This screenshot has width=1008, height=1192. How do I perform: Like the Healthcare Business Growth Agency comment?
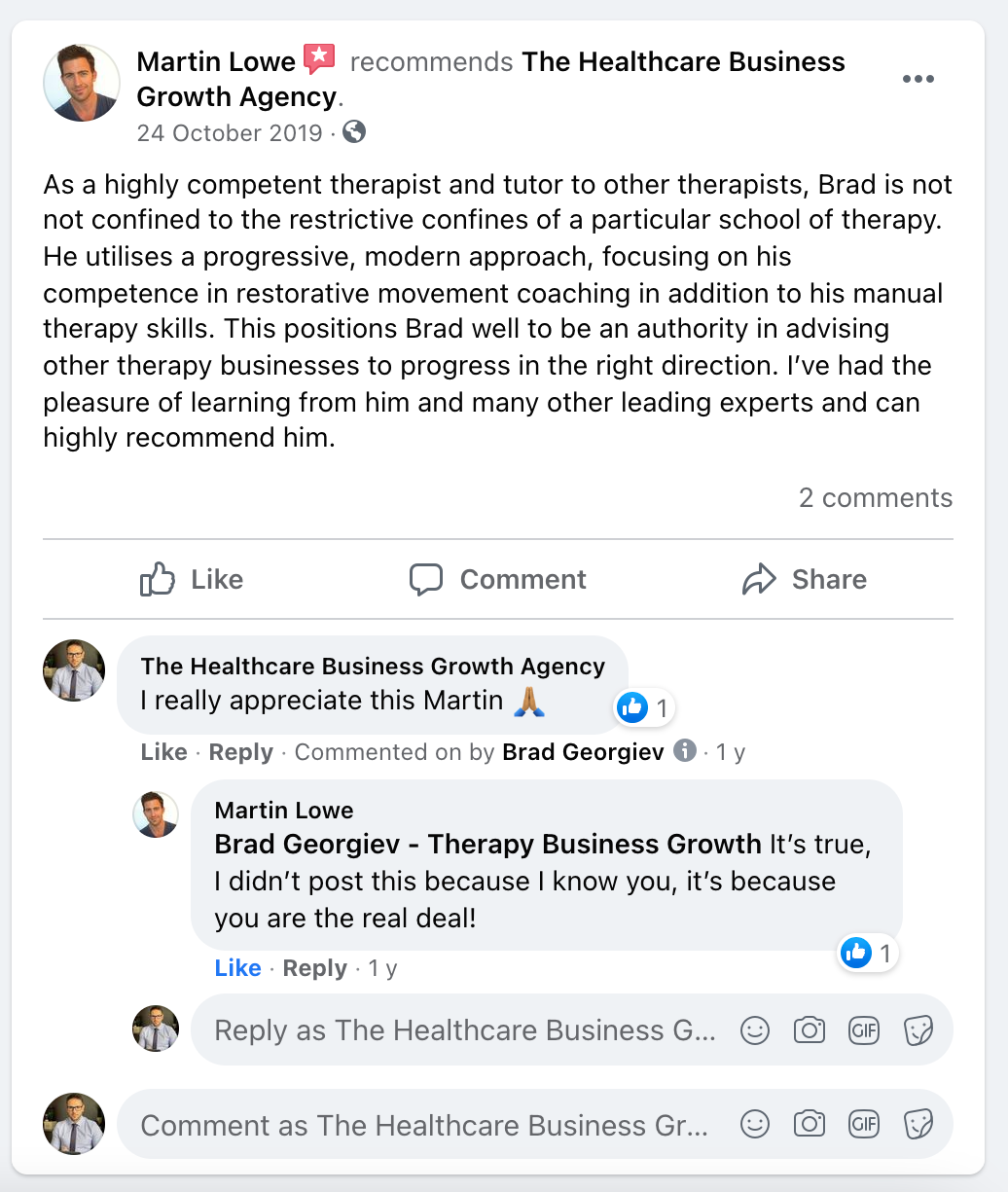click(163, 752)
